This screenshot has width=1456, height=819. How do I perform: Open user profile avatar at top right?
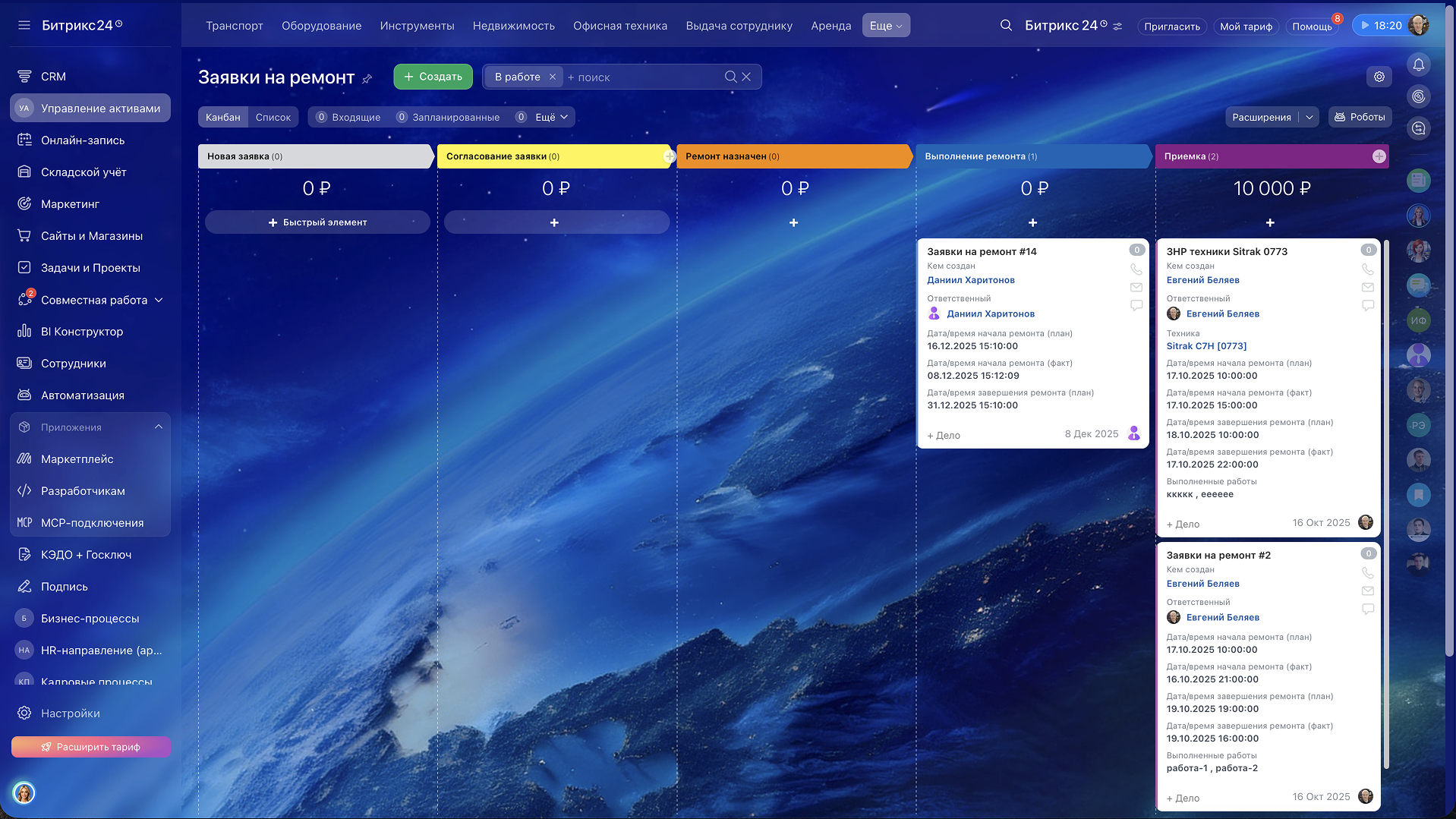click(1418, 25)
